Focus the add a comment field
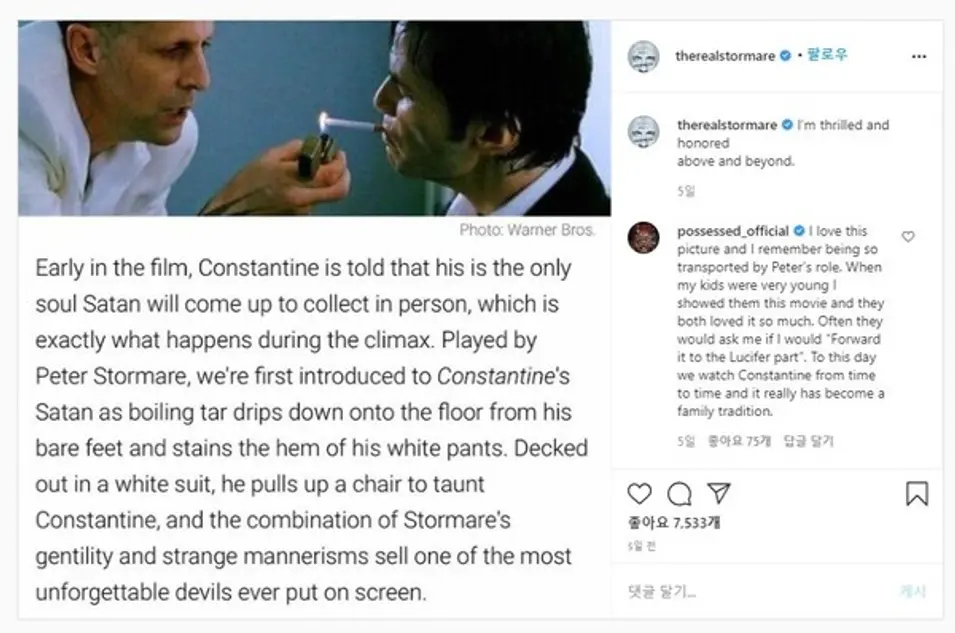The width and height of the screenshot is (955, 633). 755,591
